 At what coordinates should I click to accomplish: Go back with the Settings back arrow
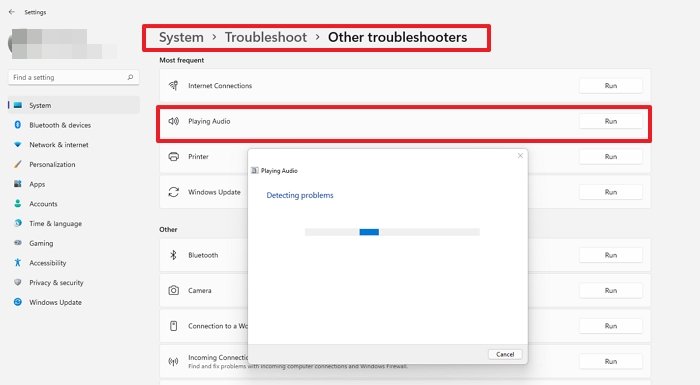coord(12,12)
